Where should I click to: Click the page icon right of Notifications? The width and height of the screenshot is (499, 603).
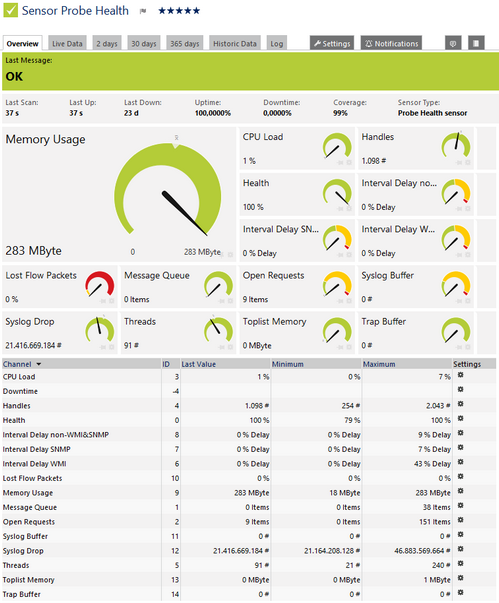476,43
